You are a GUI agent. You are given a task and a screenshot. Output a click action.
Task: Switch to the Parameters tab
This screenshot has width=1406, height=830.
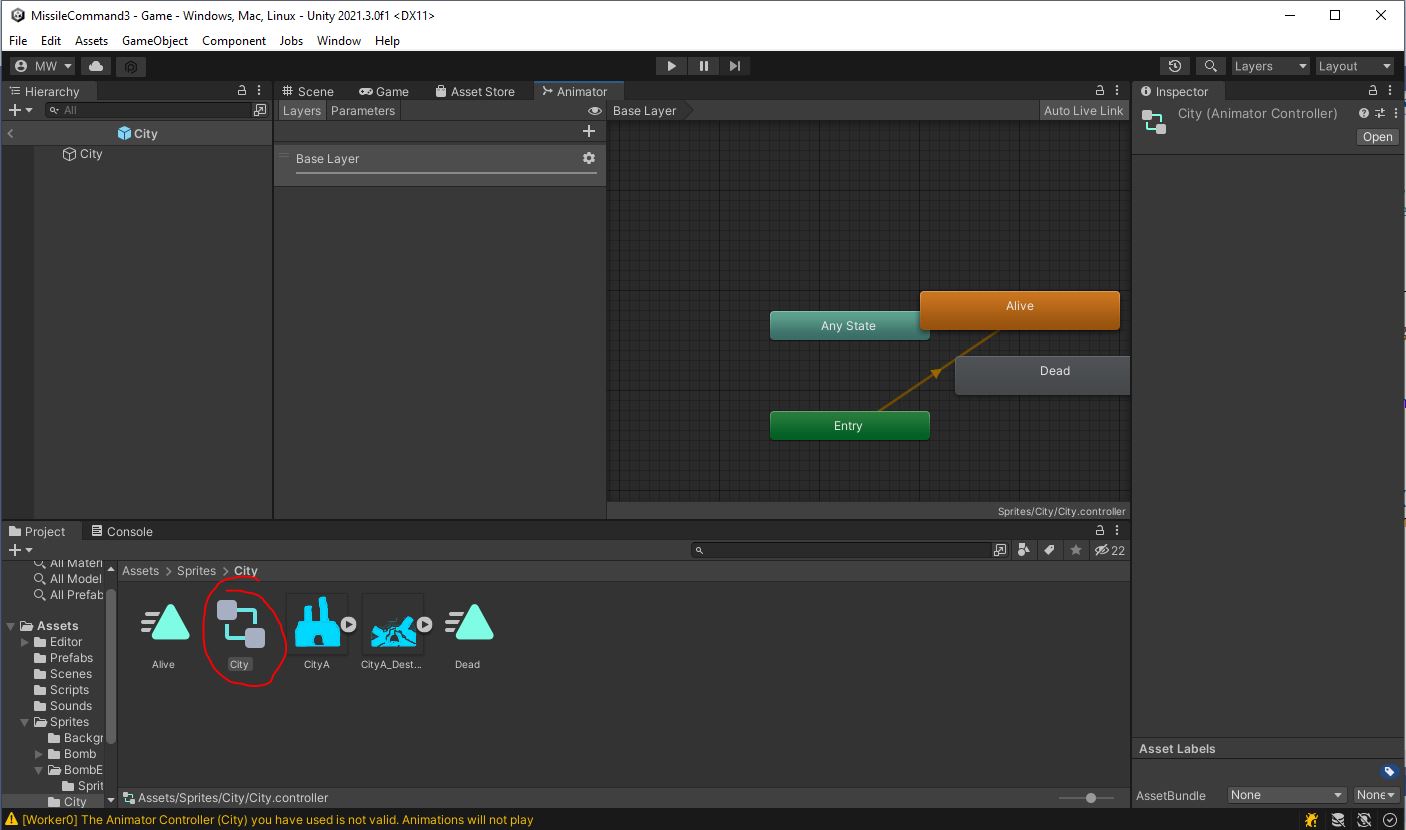pyautogui.click(x=362, y=111)
